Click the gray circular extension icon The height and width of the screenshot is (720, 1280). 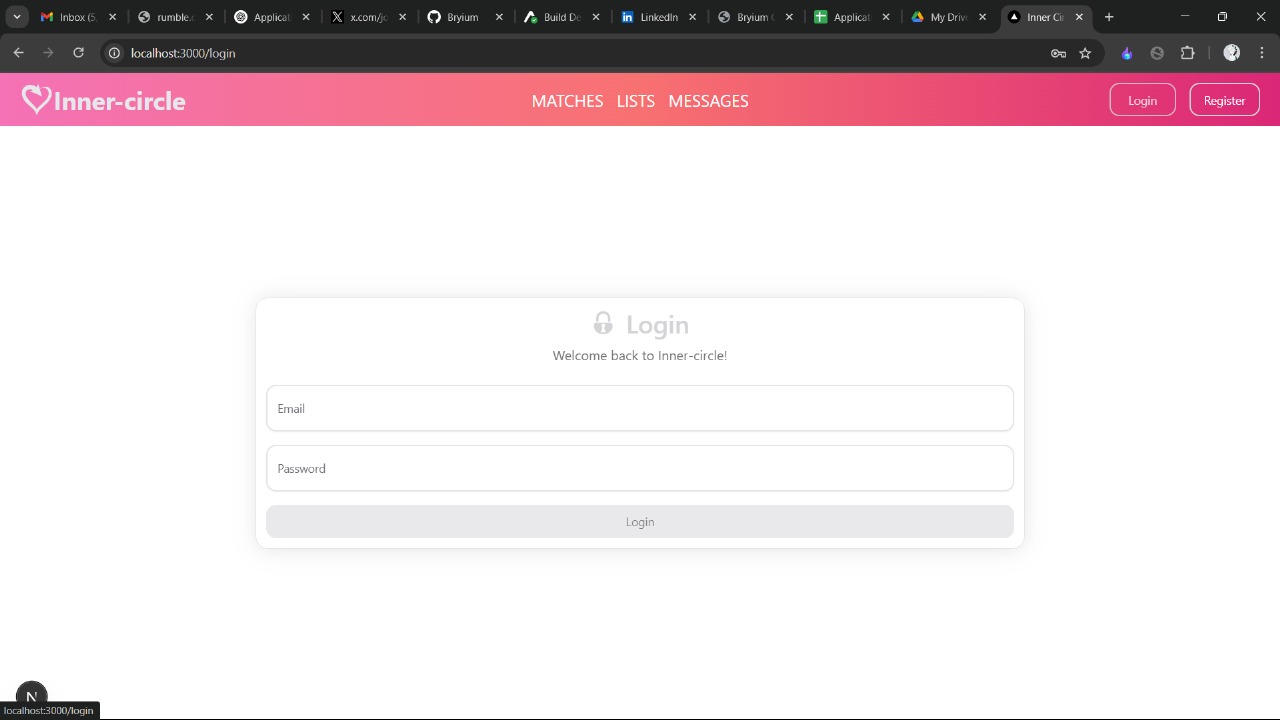pyautogui.click(x=1157, y=53)
